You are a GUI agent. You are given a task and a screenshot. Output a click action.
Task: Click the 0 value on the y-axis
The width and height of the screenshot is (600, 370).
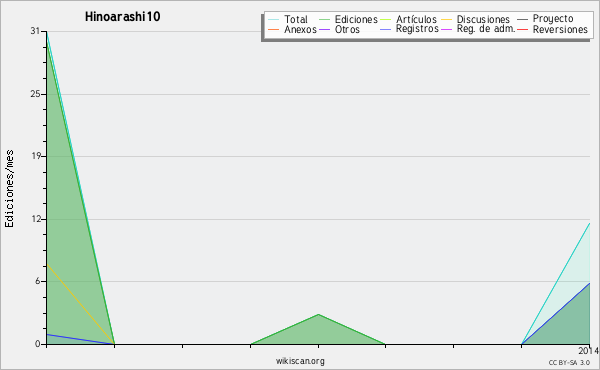[x=38, y=344]
